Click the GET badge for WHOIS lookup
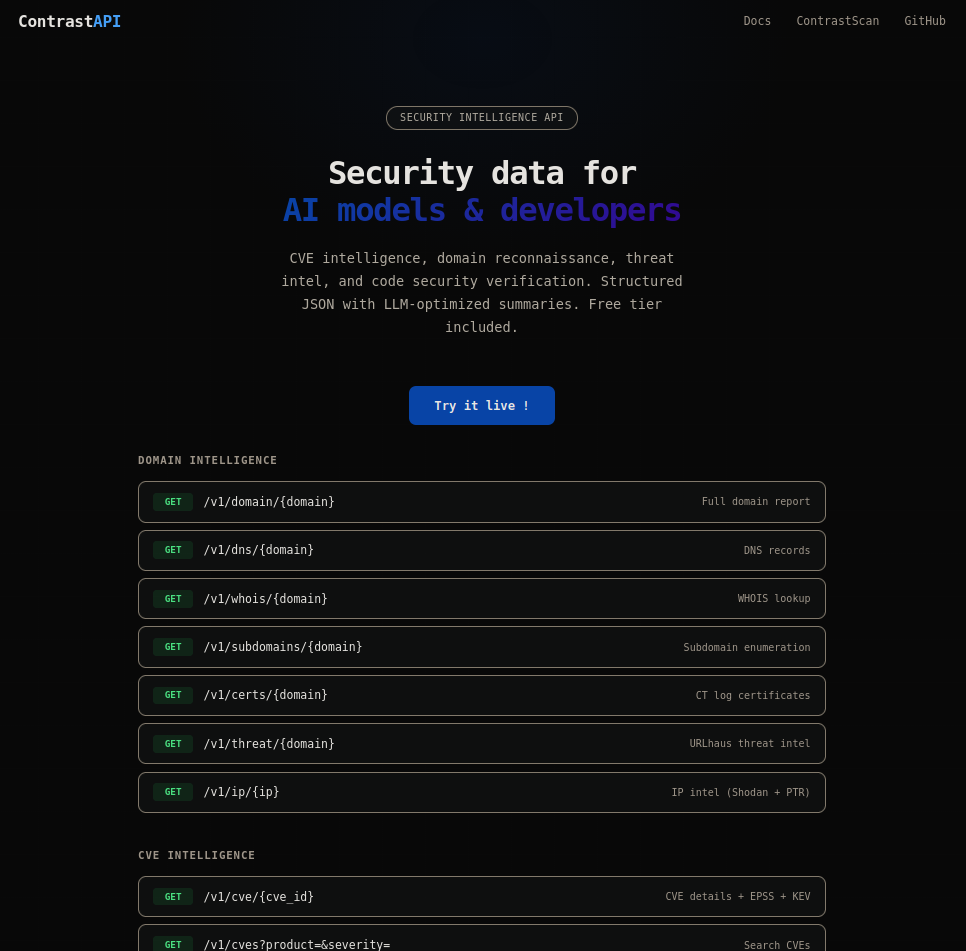The image size is (966, 951). click(173, 599)
